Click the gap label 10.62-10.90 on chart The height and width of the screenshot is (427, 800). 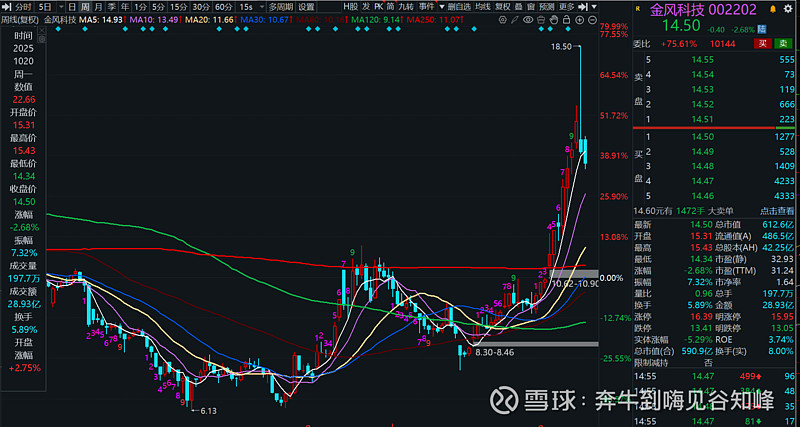pyautogui.click(x=575, y=284)
